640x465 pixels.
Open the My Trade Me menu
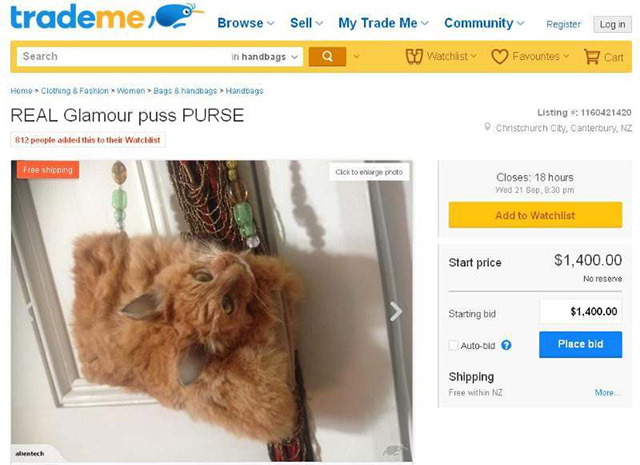[x=383, y=23]
